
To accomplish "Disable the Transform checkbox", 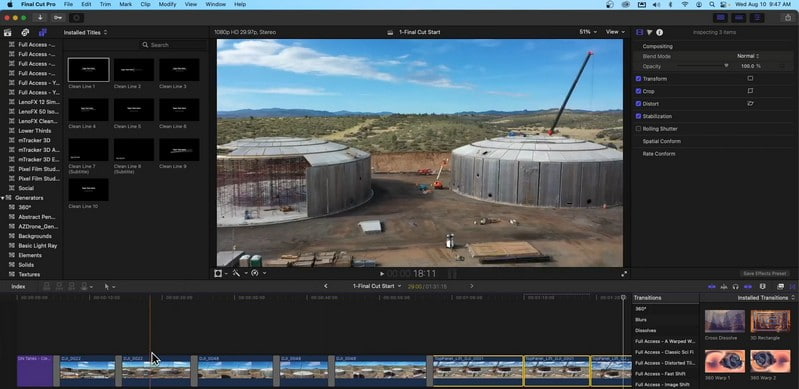I will (x=638, y=79).
